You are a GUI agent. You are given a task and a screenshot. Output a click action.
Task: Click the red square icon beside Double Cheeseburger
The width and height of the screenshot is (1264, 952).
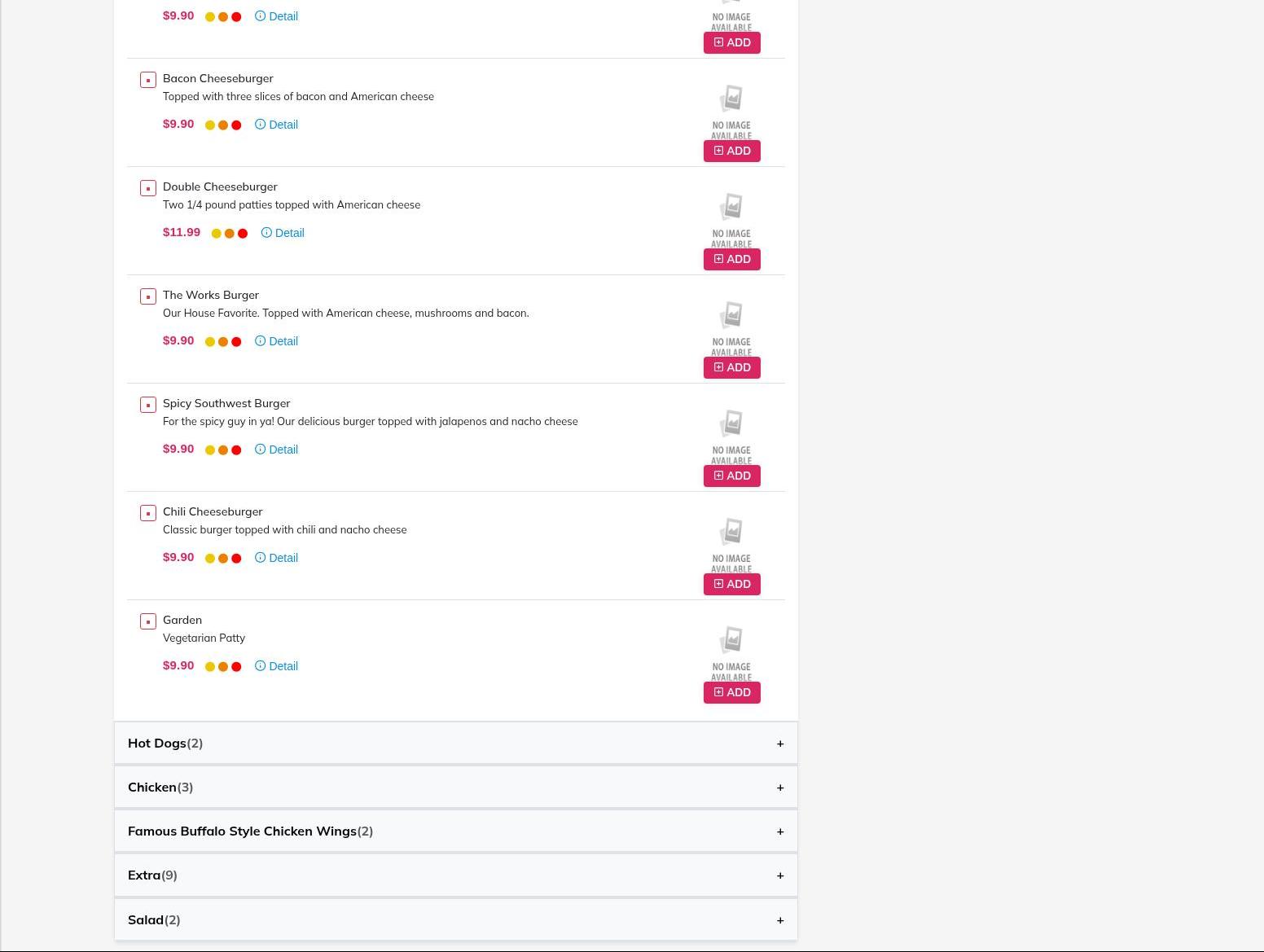148,188
